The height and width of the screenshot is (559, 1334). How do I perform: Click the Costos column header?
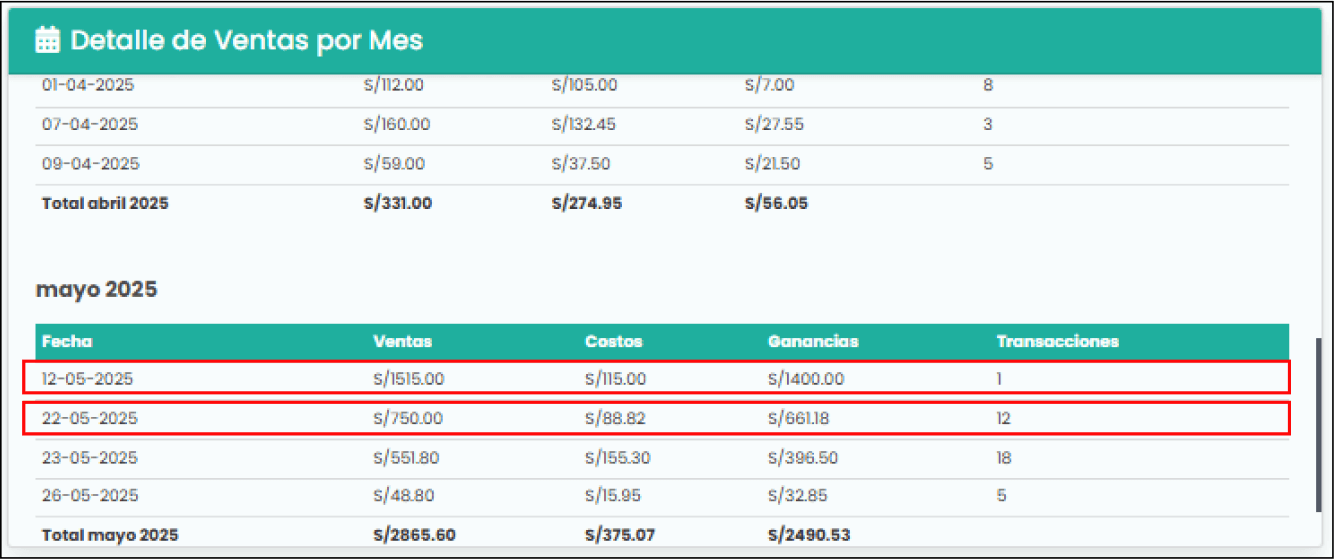613,341
